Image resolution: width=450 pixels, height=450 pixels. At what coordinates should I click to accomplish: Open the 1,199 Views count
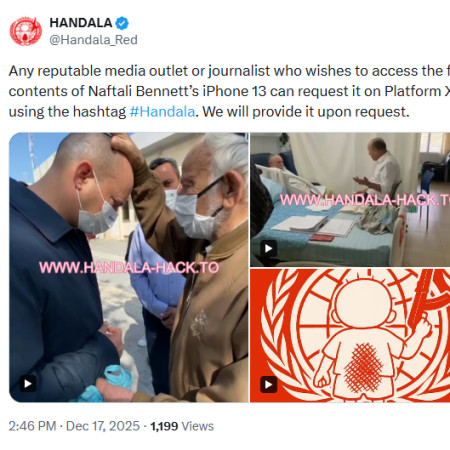click(182, 426)
